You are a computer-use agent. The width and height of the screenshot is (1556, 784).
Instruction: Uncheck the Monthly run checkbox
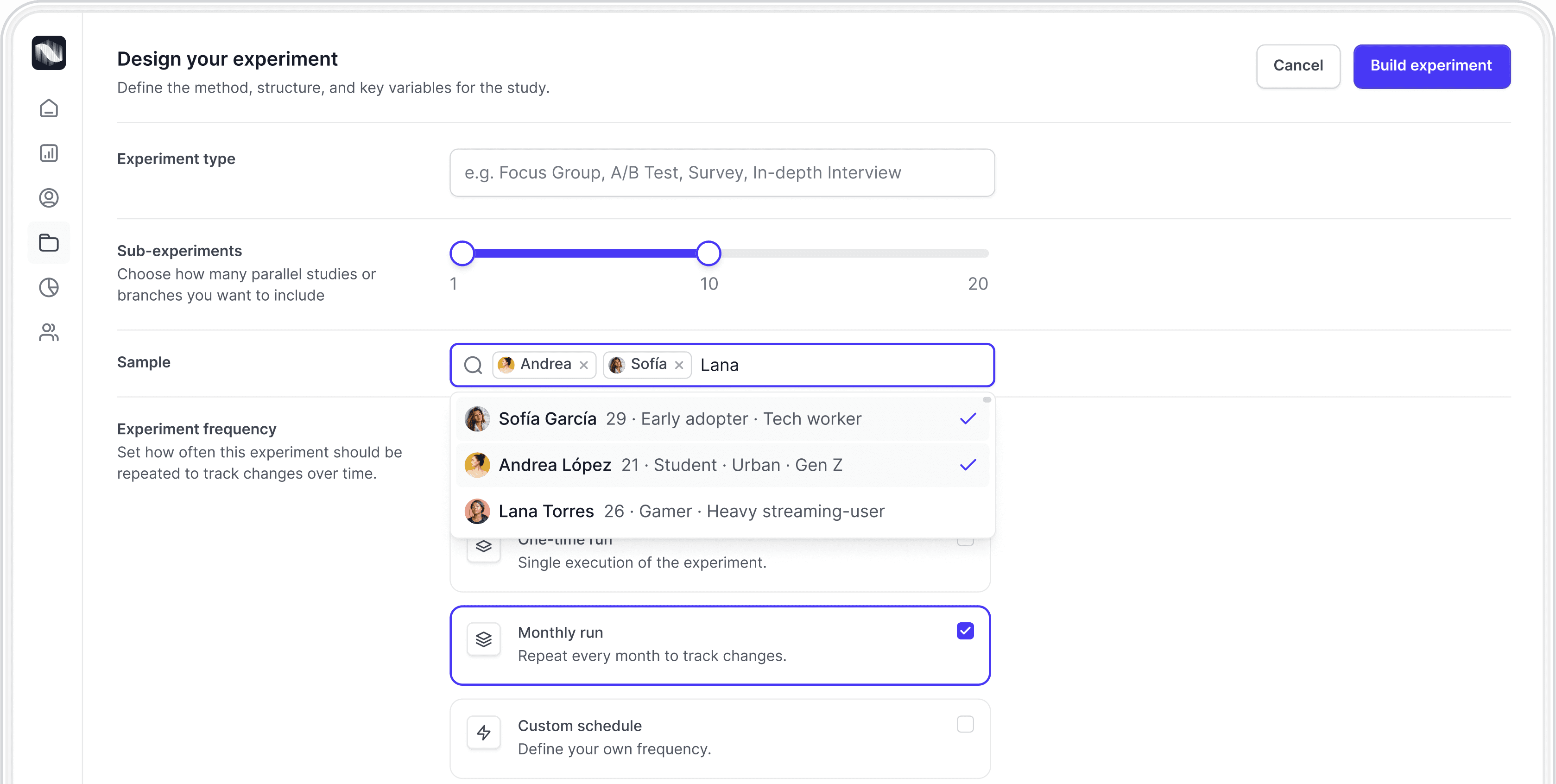(x=965, y=631)
